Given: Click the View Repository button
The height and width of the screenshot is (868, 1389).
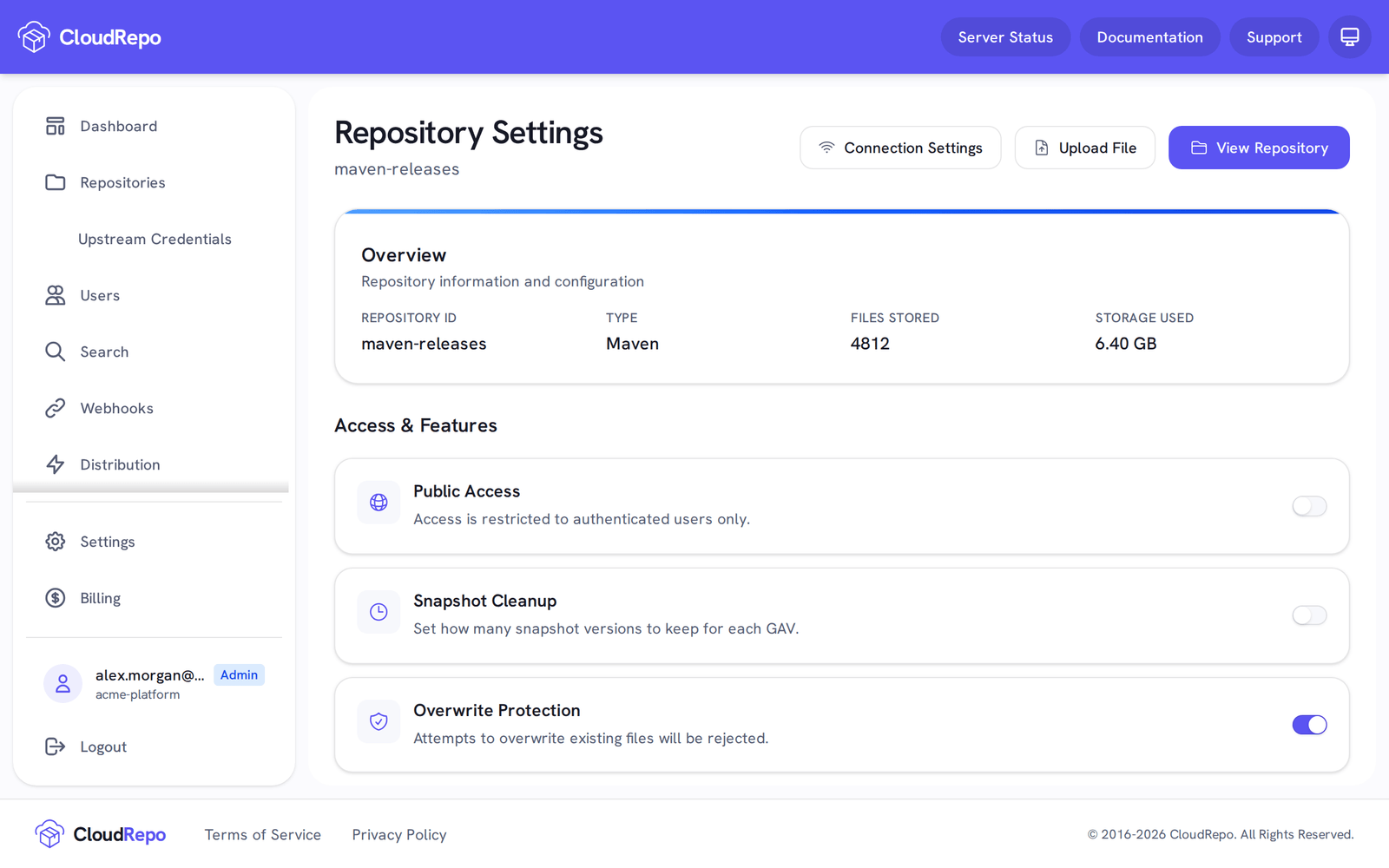Looking at the screenshot, I should 1259,148.
